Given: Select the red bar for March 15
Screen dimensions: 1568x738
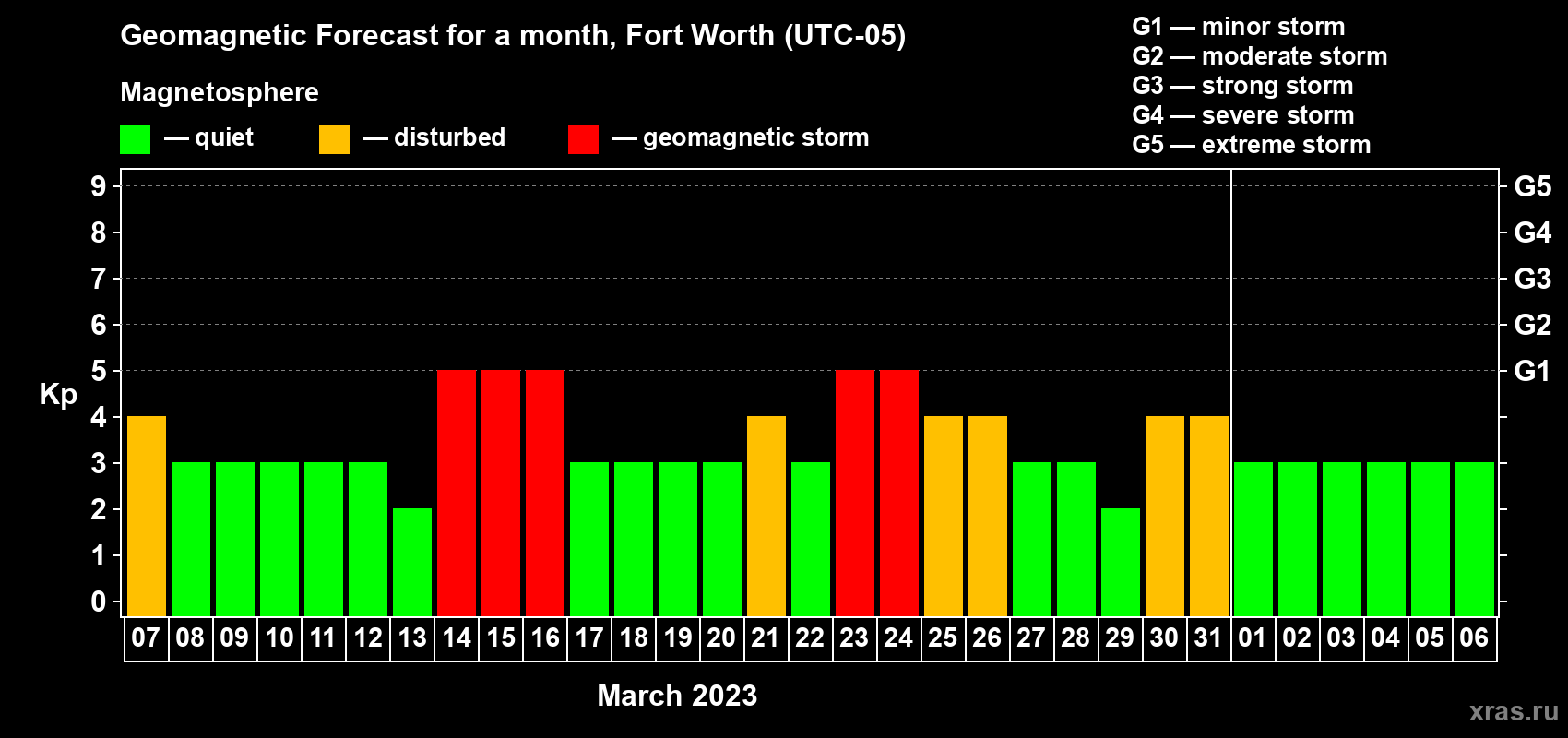Looking at the screenshot, I should 501,494.
